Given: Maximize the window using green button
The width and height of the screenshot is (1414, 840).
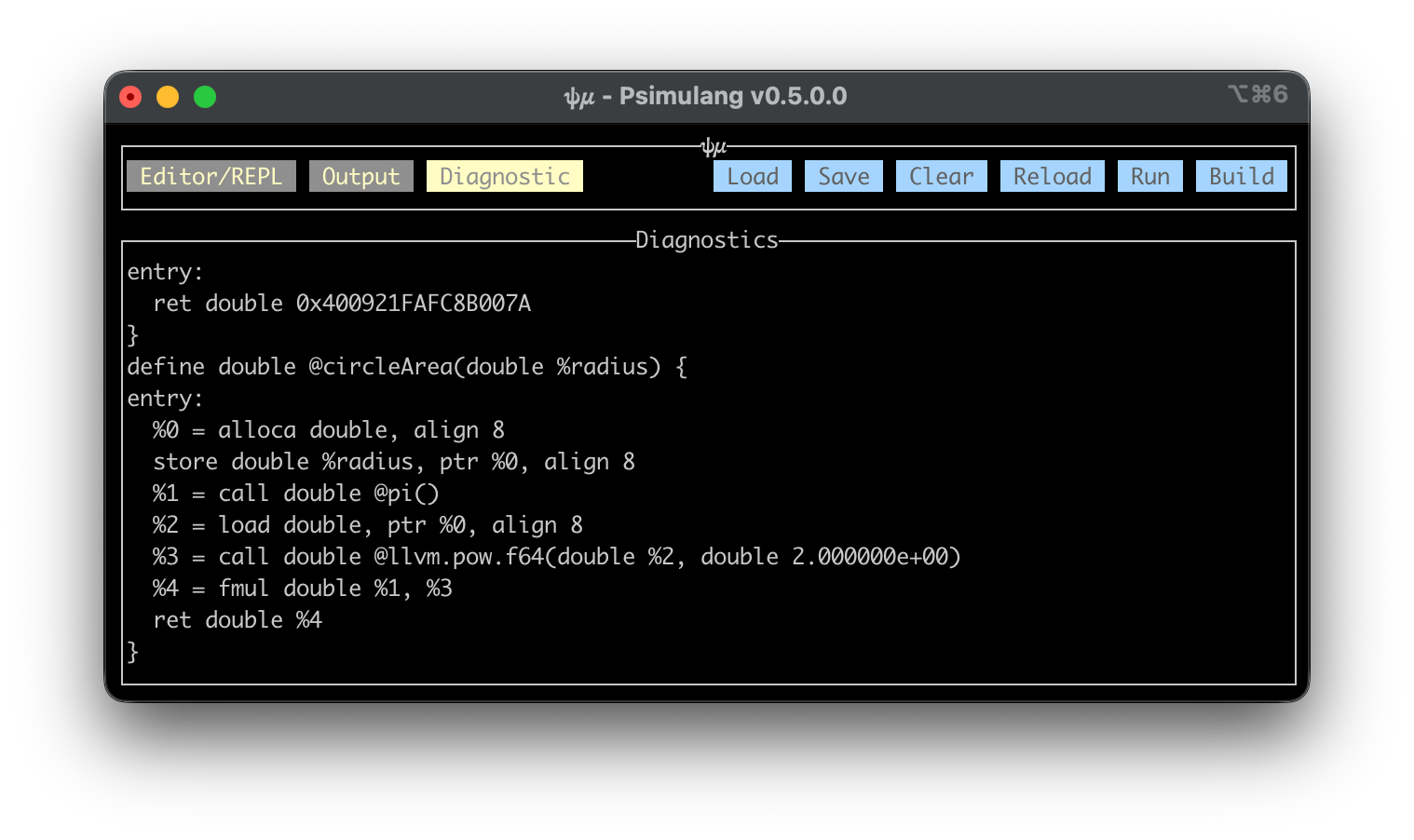Looking at the screenshot, I should [205, 97].
